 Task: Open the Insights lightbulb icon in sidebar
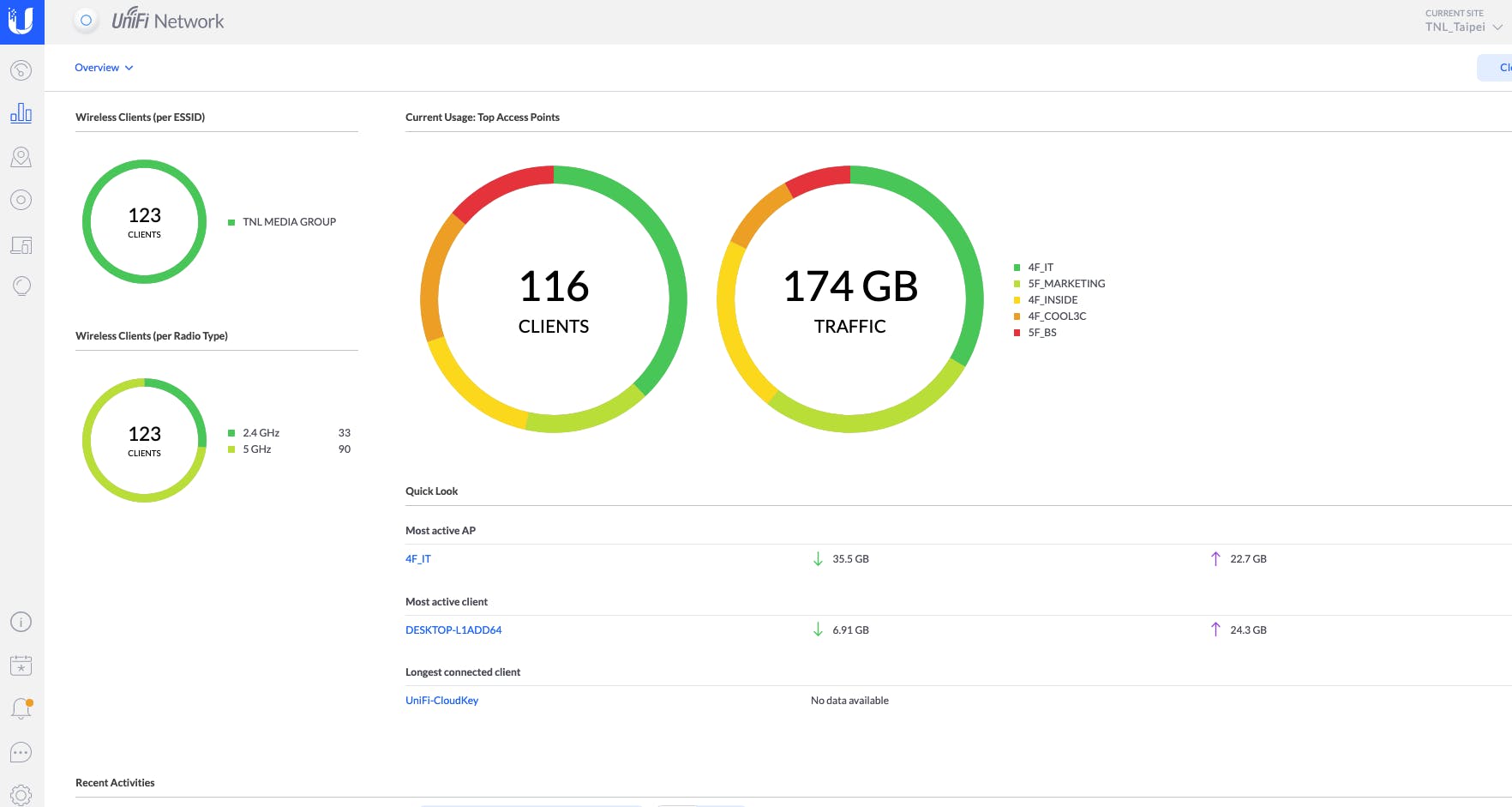pyautogui.click(x=21, y=286)
